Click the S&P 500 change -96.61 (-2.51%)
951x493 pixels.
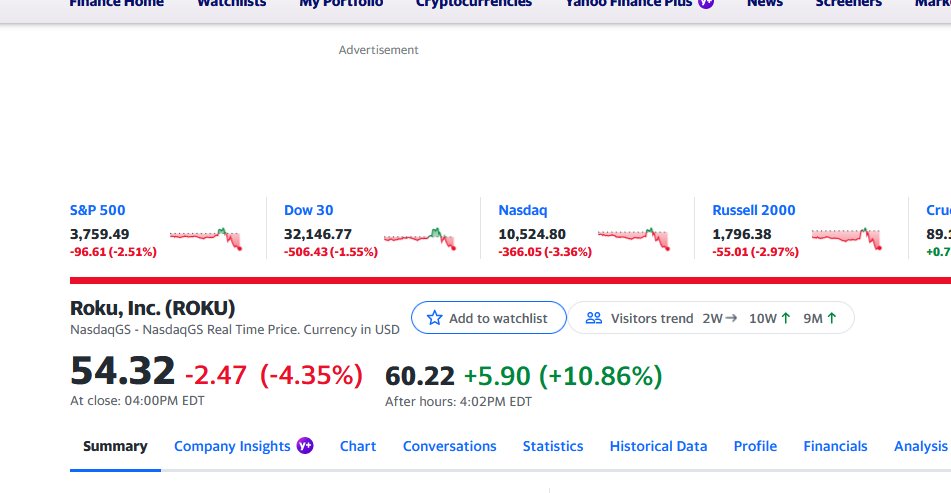pos(113,252)
